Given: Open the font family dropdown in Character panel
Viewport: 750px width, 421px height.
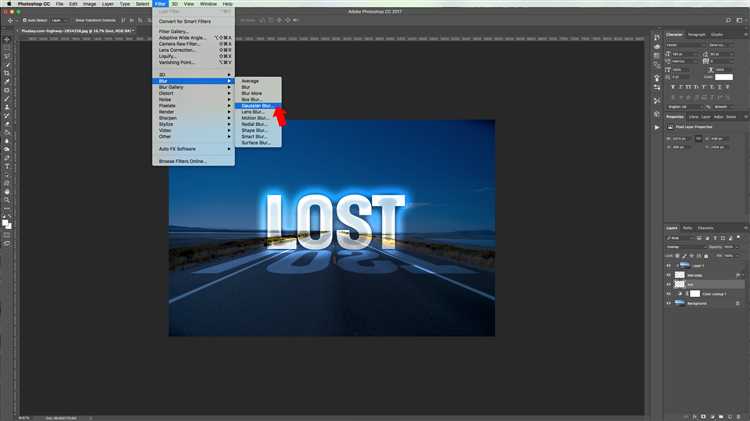Looking at the screenshot, I should 686,45.
